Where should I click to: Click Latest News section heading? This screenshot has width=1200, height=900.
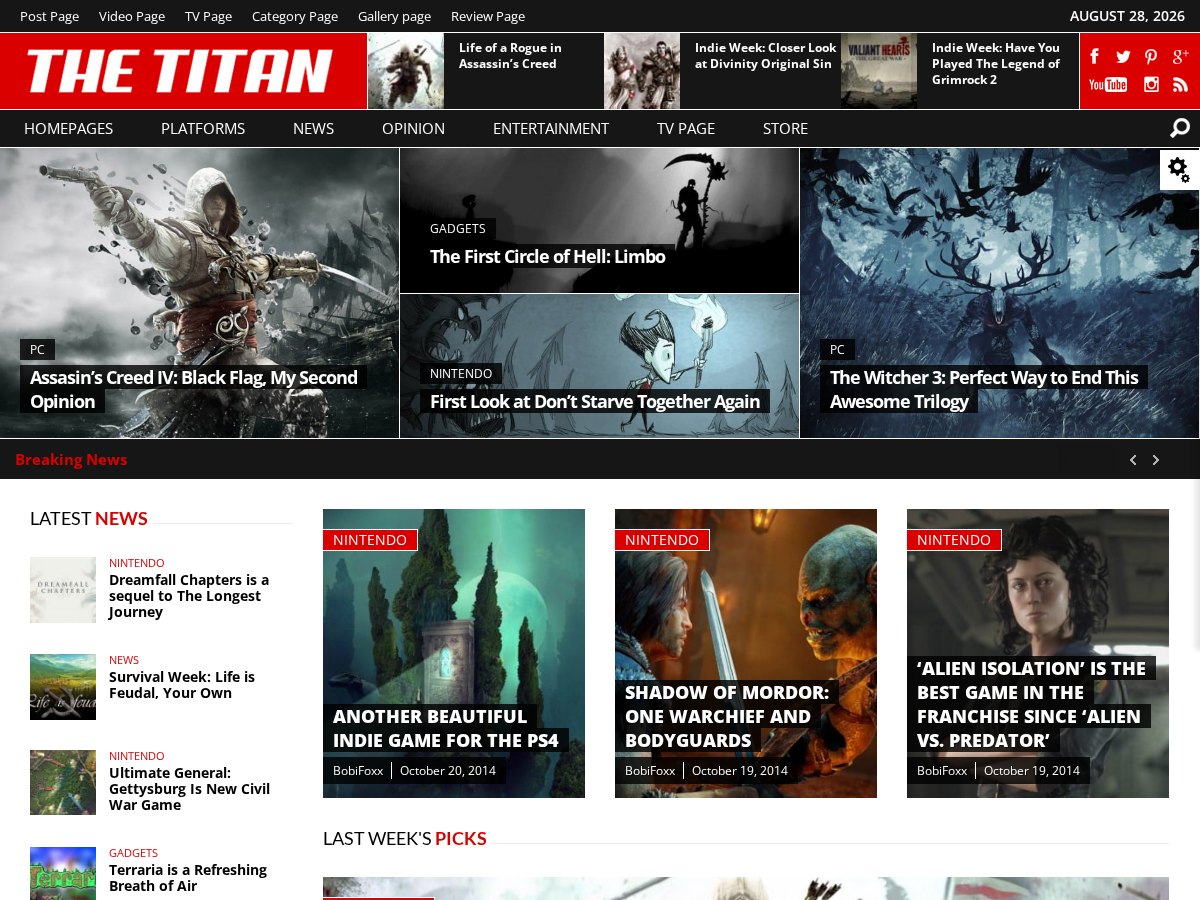click(89, 518)
